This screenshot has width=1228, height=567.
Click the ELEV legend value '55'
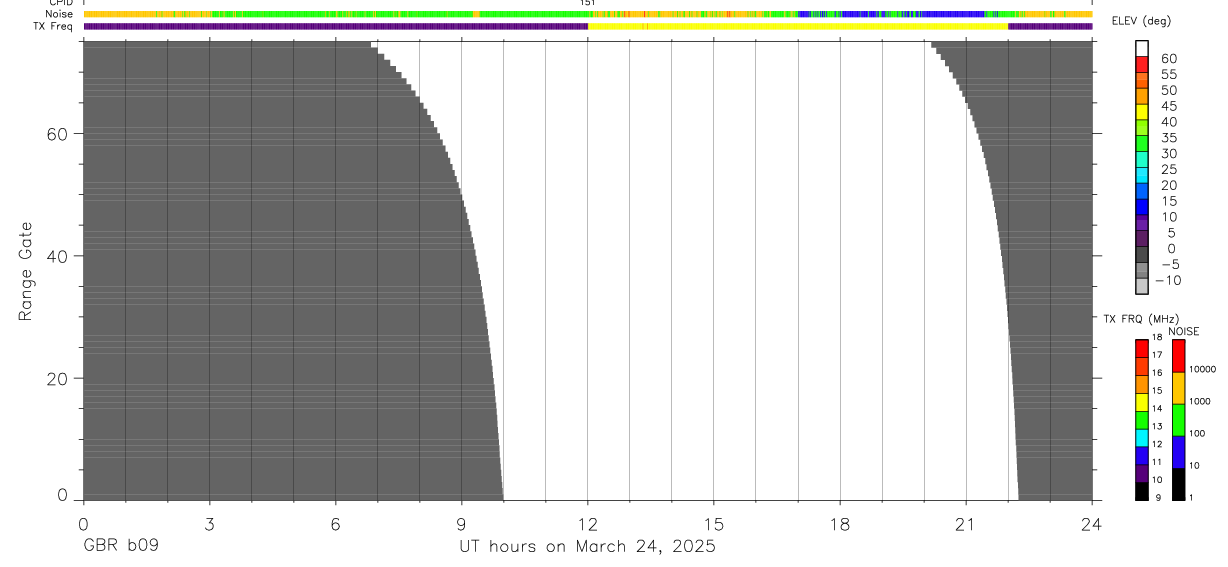point(1169,74)
